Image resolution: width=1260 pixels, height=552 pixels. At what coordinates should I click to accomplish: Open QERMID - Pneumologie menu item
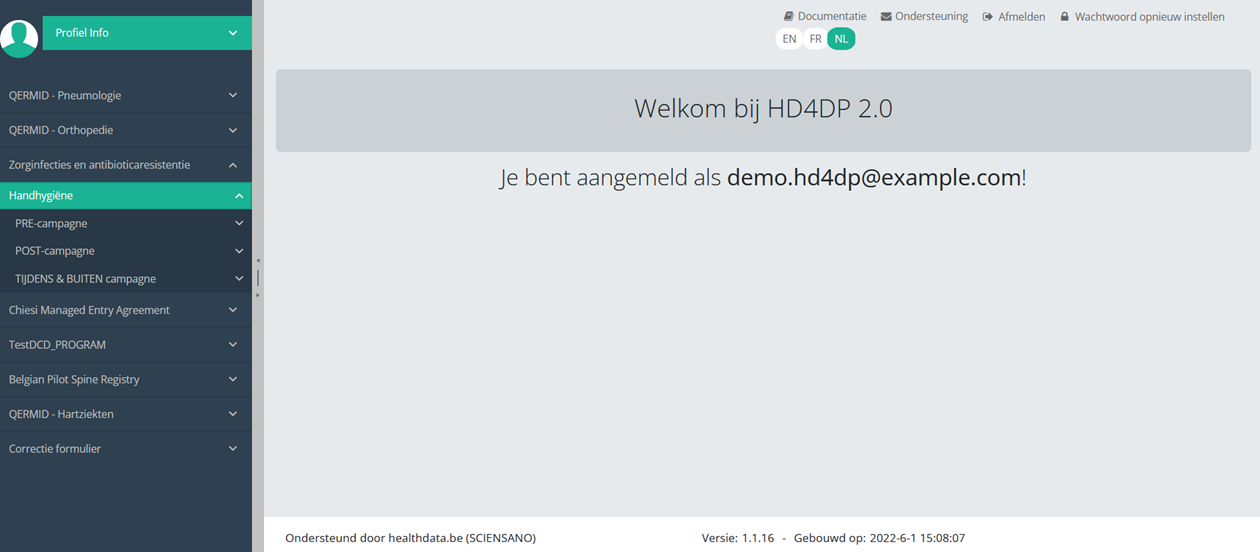(65, 96)
